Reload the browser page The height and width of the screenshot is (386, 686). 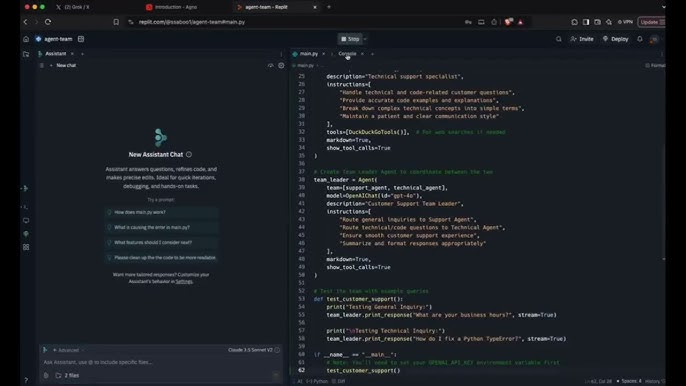(48, 22)
